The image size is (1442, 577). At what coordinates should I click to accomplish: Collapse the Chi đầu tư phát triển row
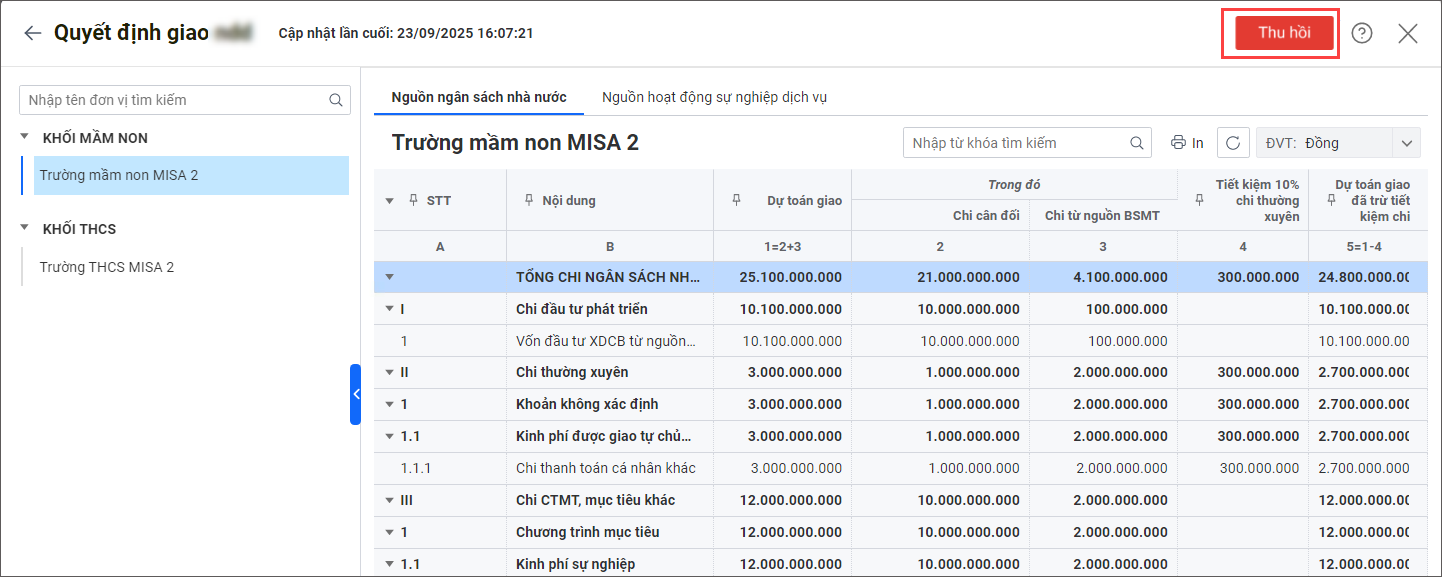(390, 309)
